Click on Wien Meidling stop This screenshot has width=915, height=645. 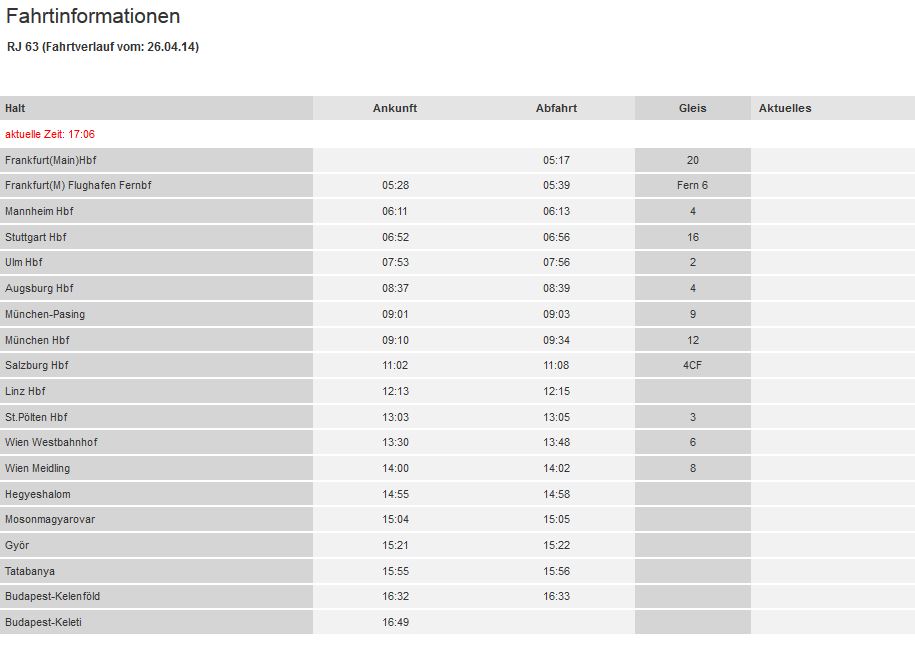click(37, 468)
